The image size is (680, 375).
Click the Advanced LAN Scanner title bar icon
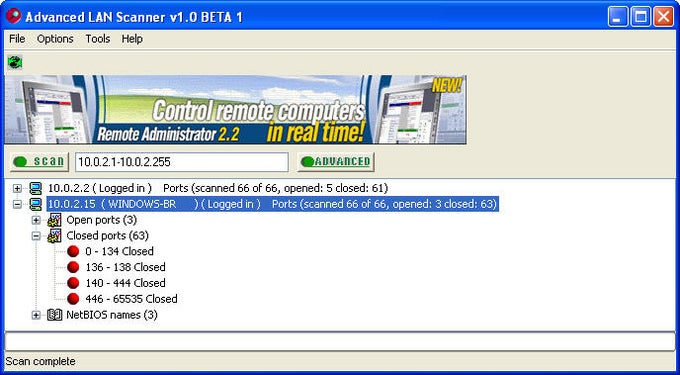click(x=13, y=16)
